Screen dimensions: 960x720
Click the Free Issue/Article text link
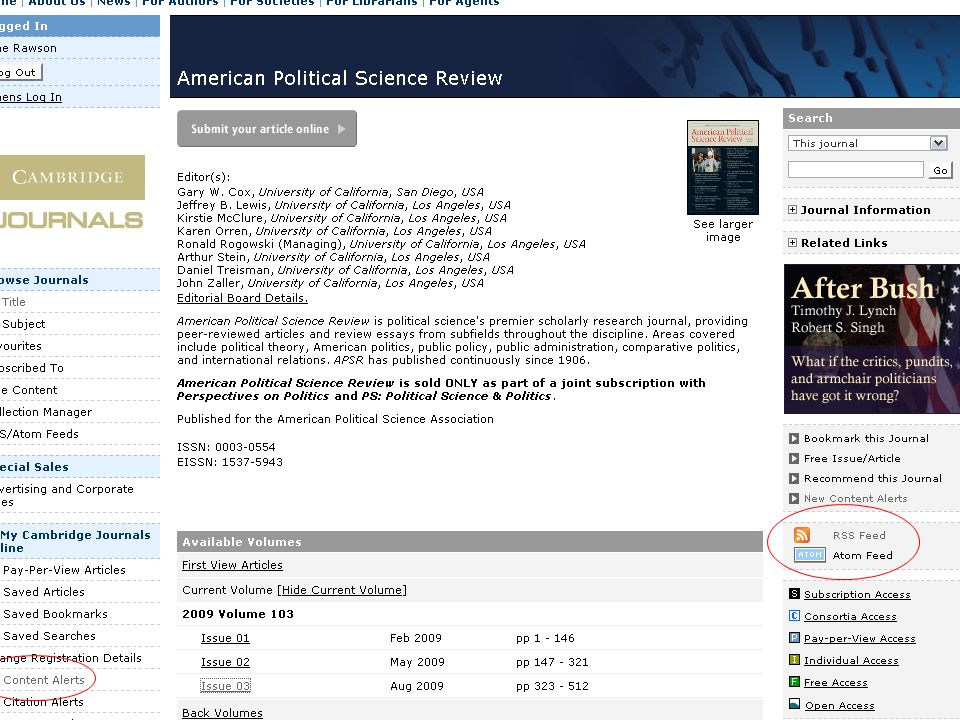(852, 459)
